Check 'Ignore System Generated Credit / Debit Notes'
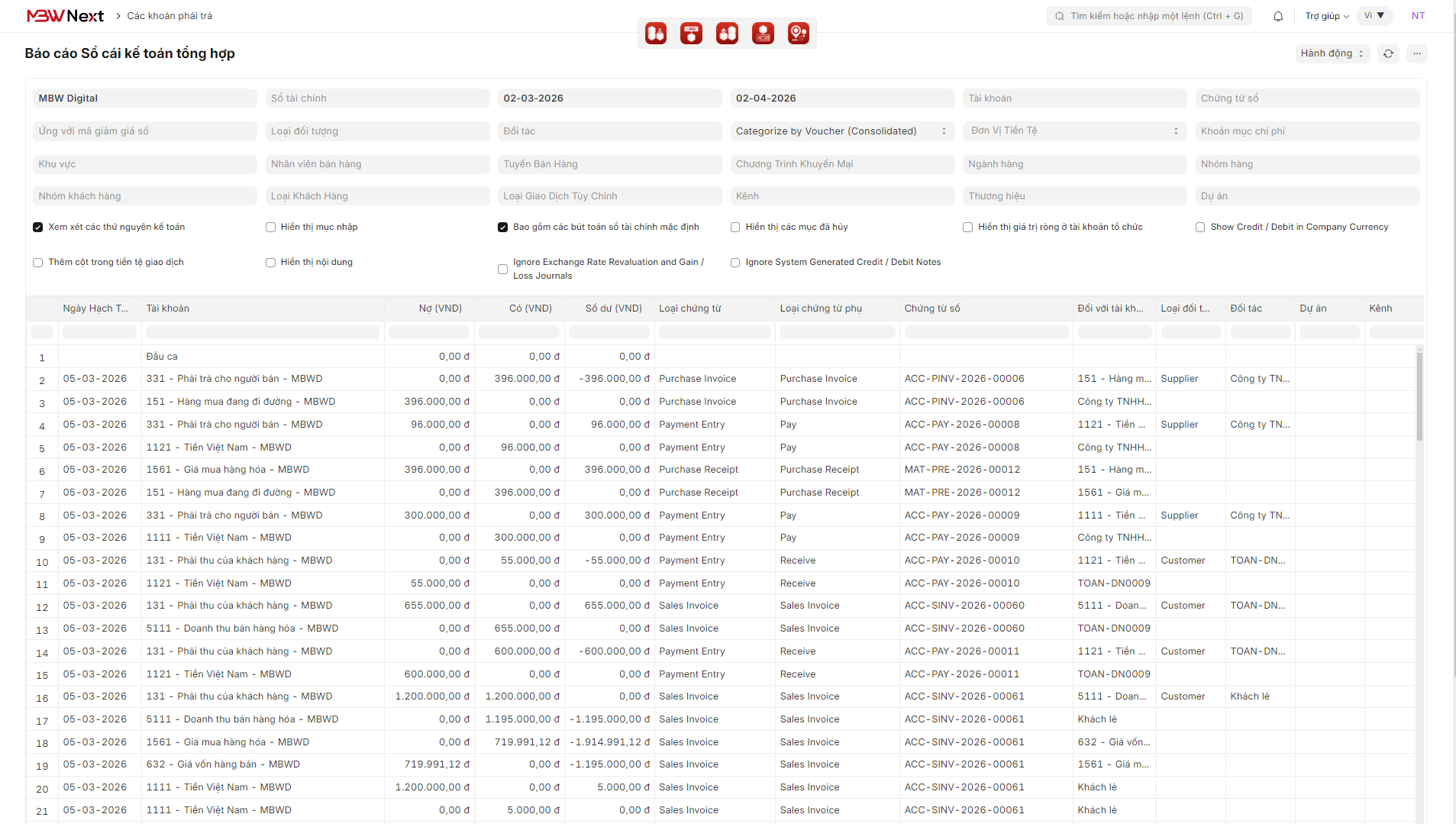 click(735, 263)
